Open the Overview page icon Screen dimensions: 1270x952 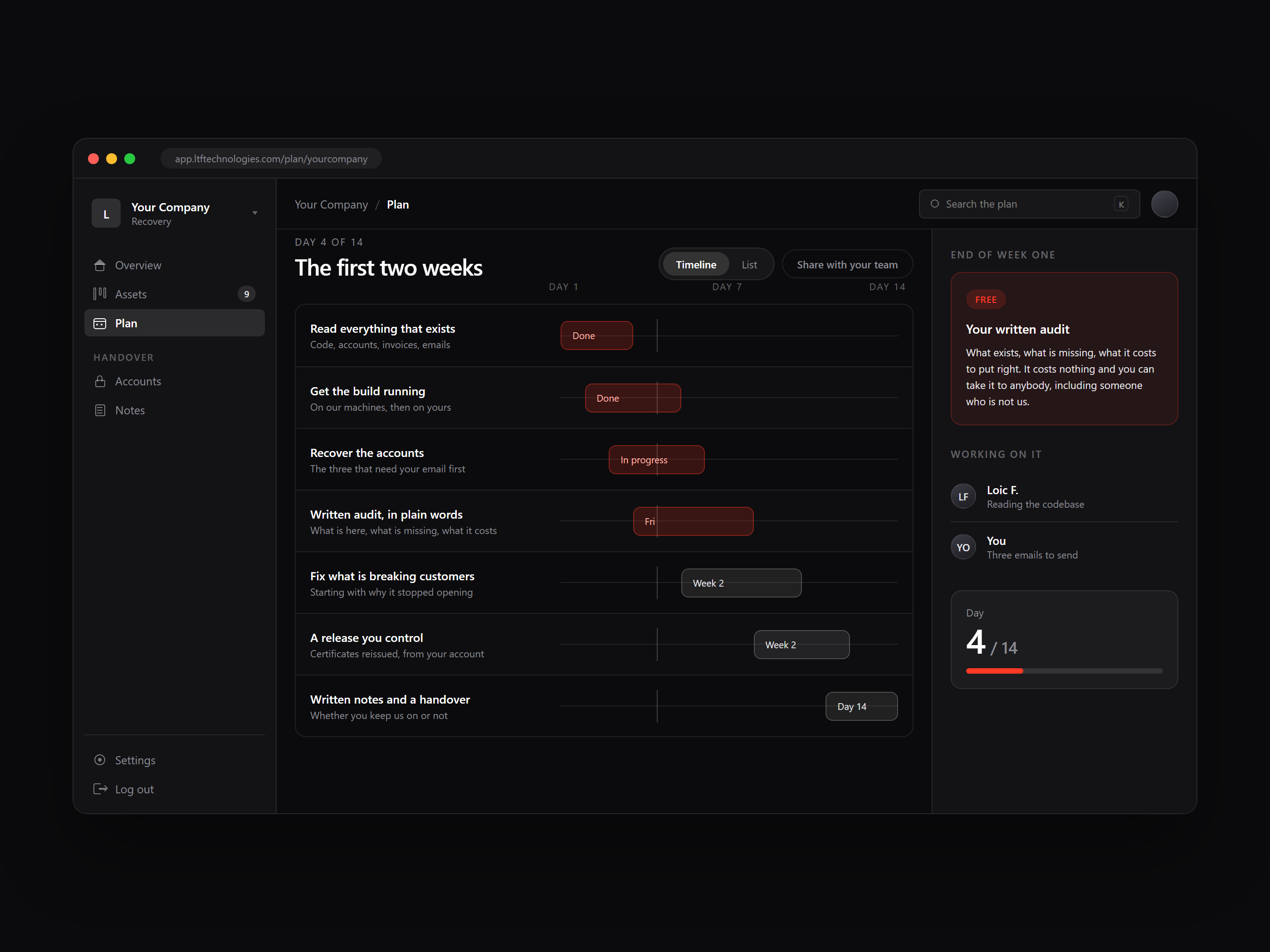100,265
